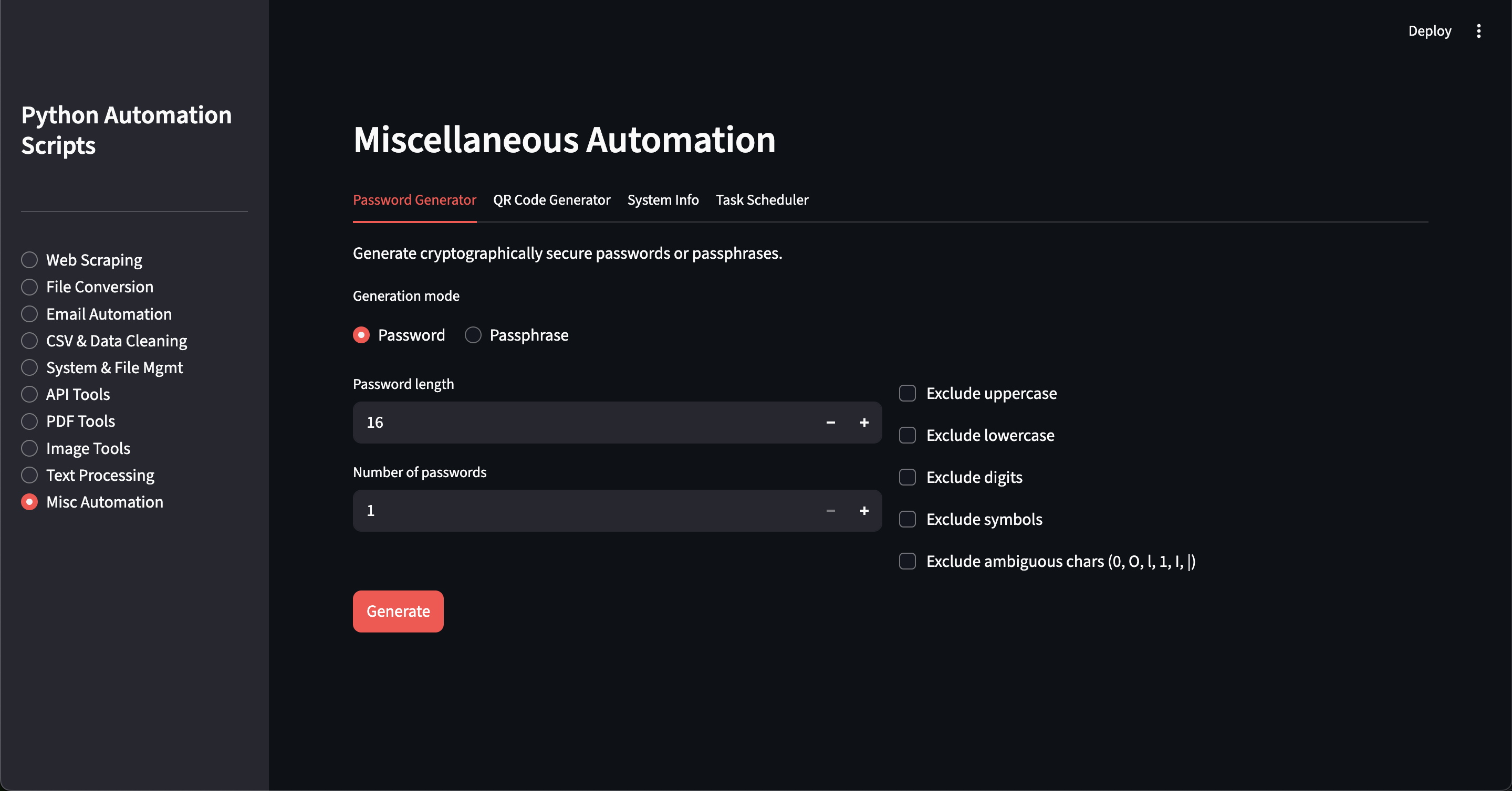Open the Email Automation section
This screenshot has height=791, width=1512.
click(109, 314)
